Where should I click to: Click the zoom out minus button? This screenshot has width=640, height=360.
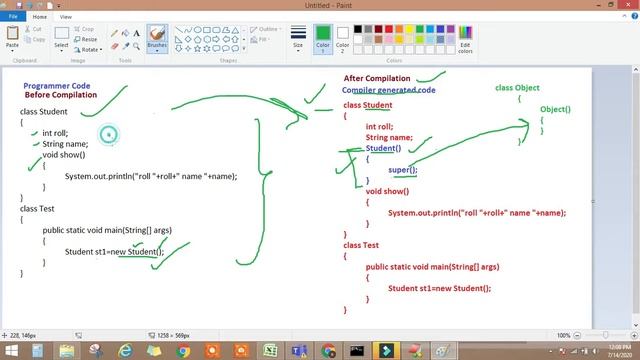(577, 336)
